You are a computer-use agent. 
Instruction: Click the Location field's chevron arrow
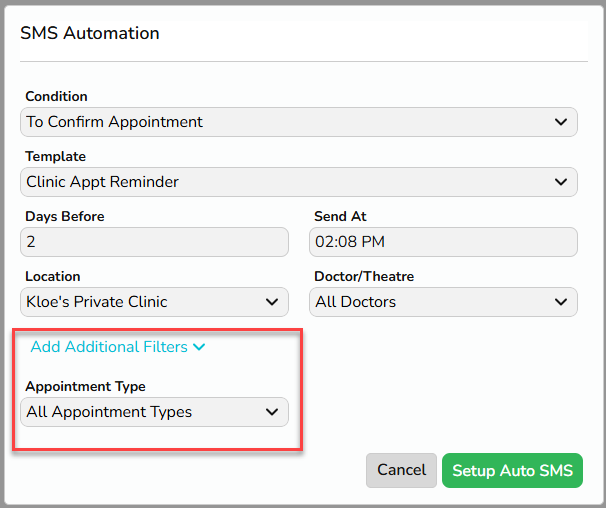pyautogui.click(x=272, y=302)
